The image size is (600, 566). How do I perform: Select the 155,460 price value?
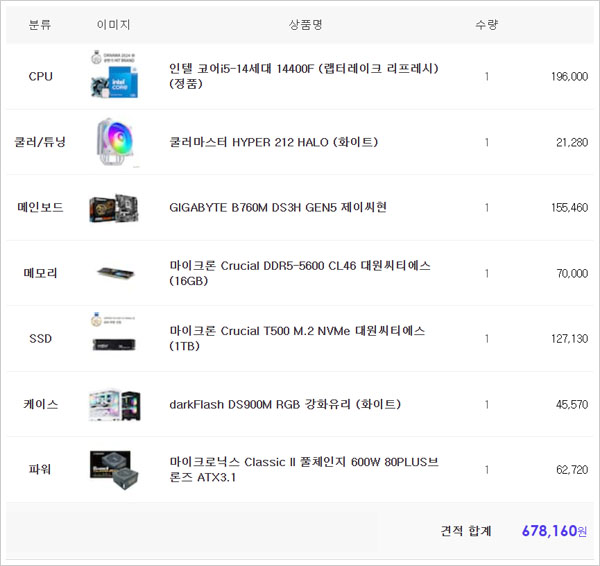point(569,208)
